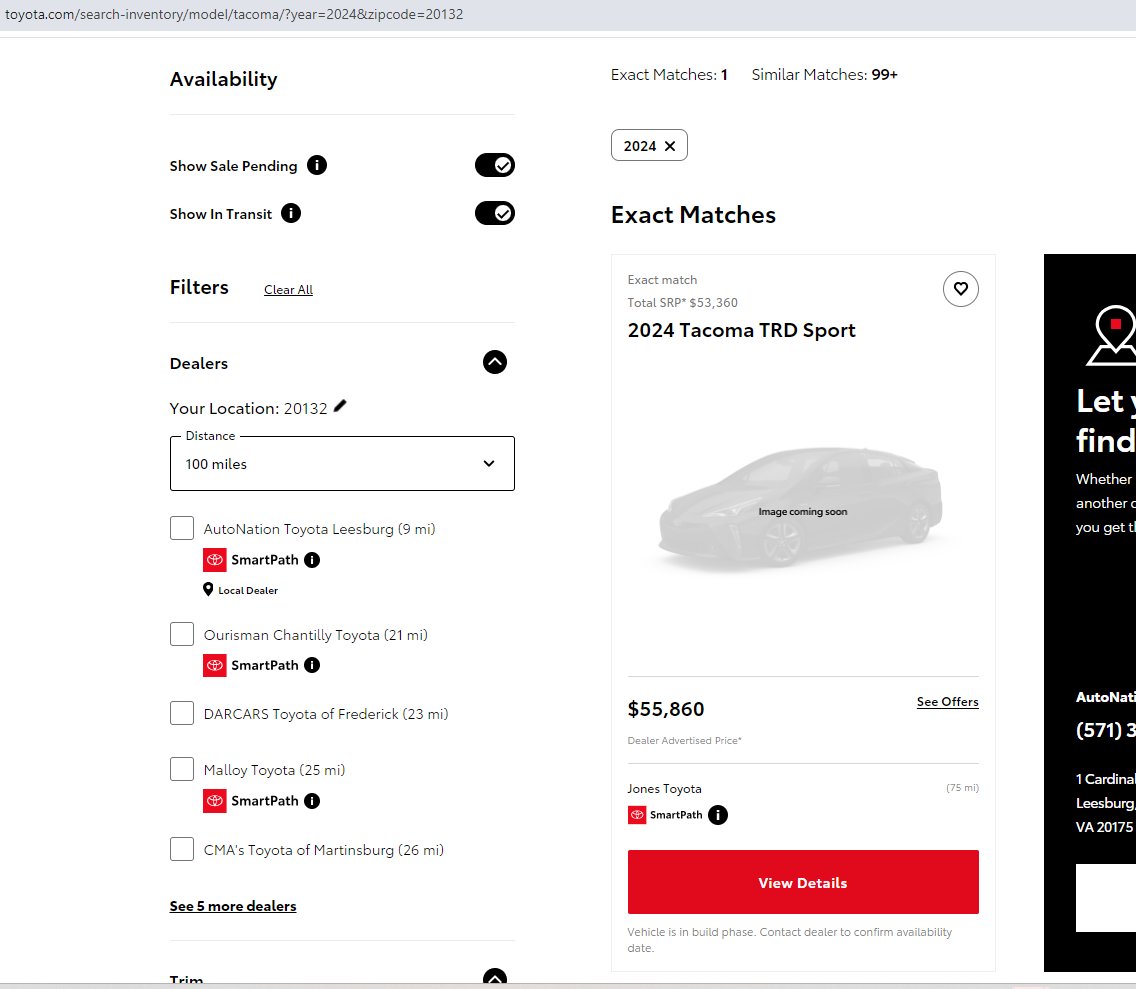1136x989 pixels.
Task: Toggle Show Sale Pending switch
Action: (x=495, y=165)
